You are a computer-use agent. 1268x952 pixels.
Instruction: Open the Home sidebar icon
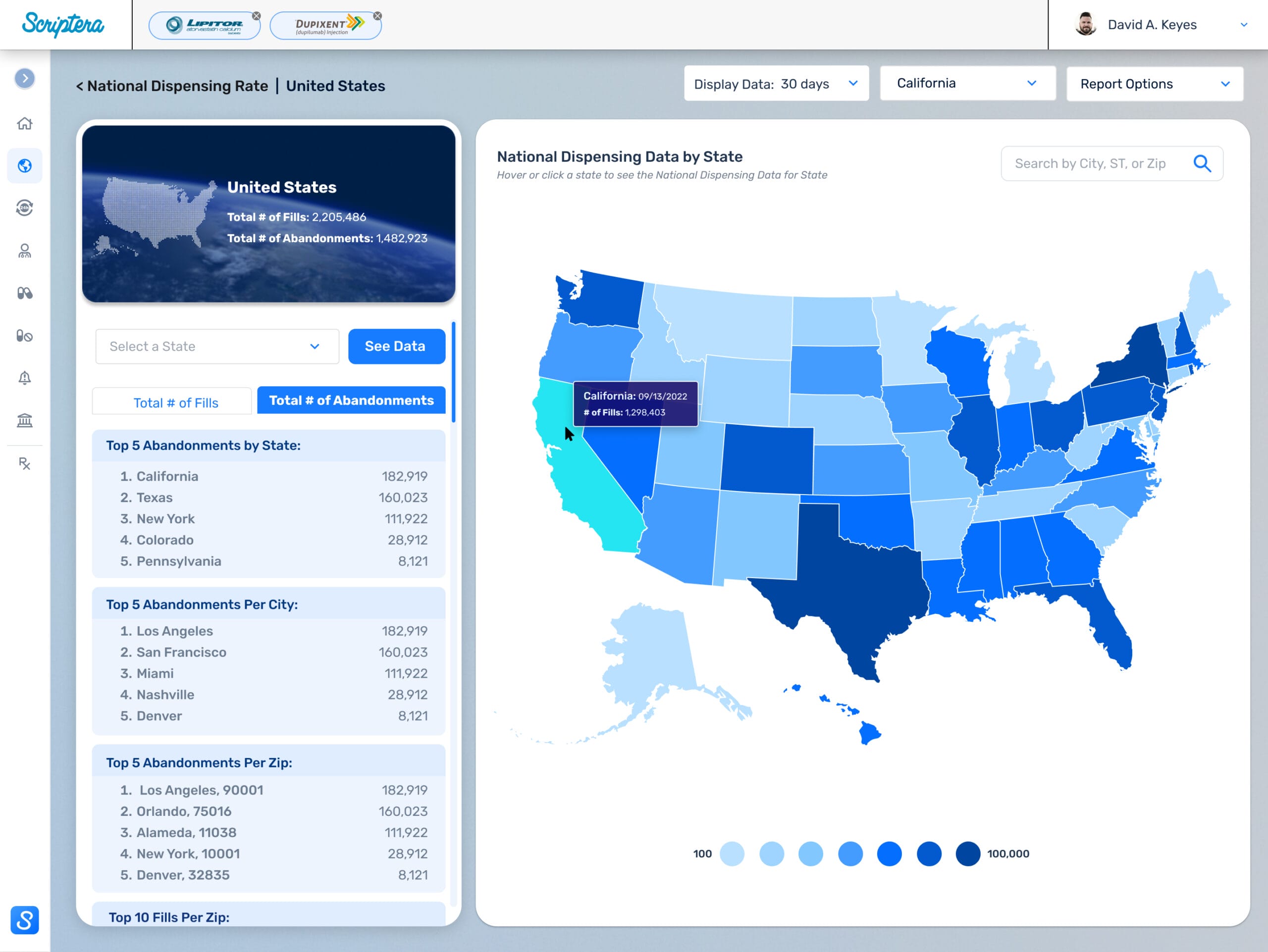pos(25,123)
